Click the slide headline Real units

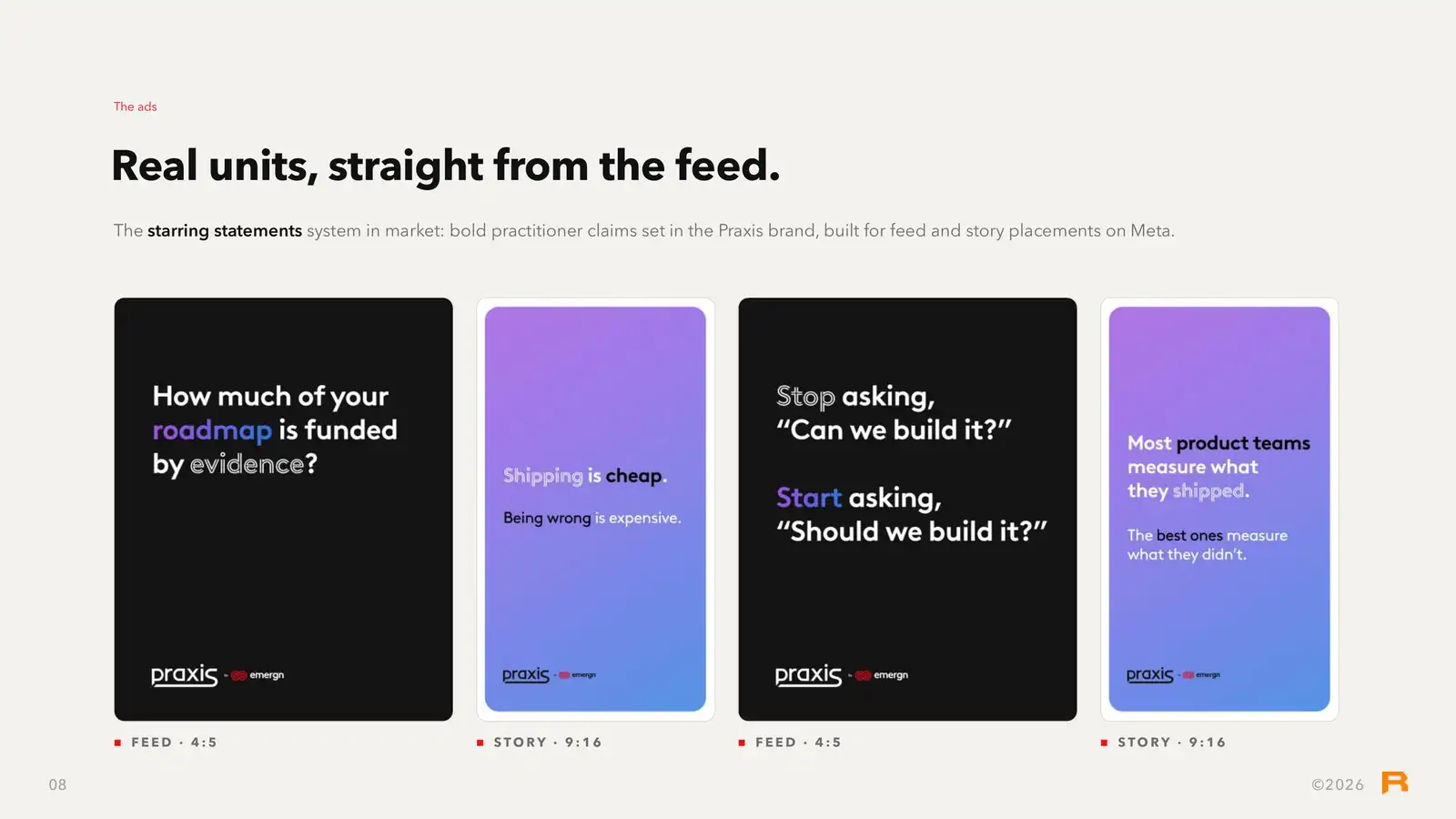tap(446, 167)
